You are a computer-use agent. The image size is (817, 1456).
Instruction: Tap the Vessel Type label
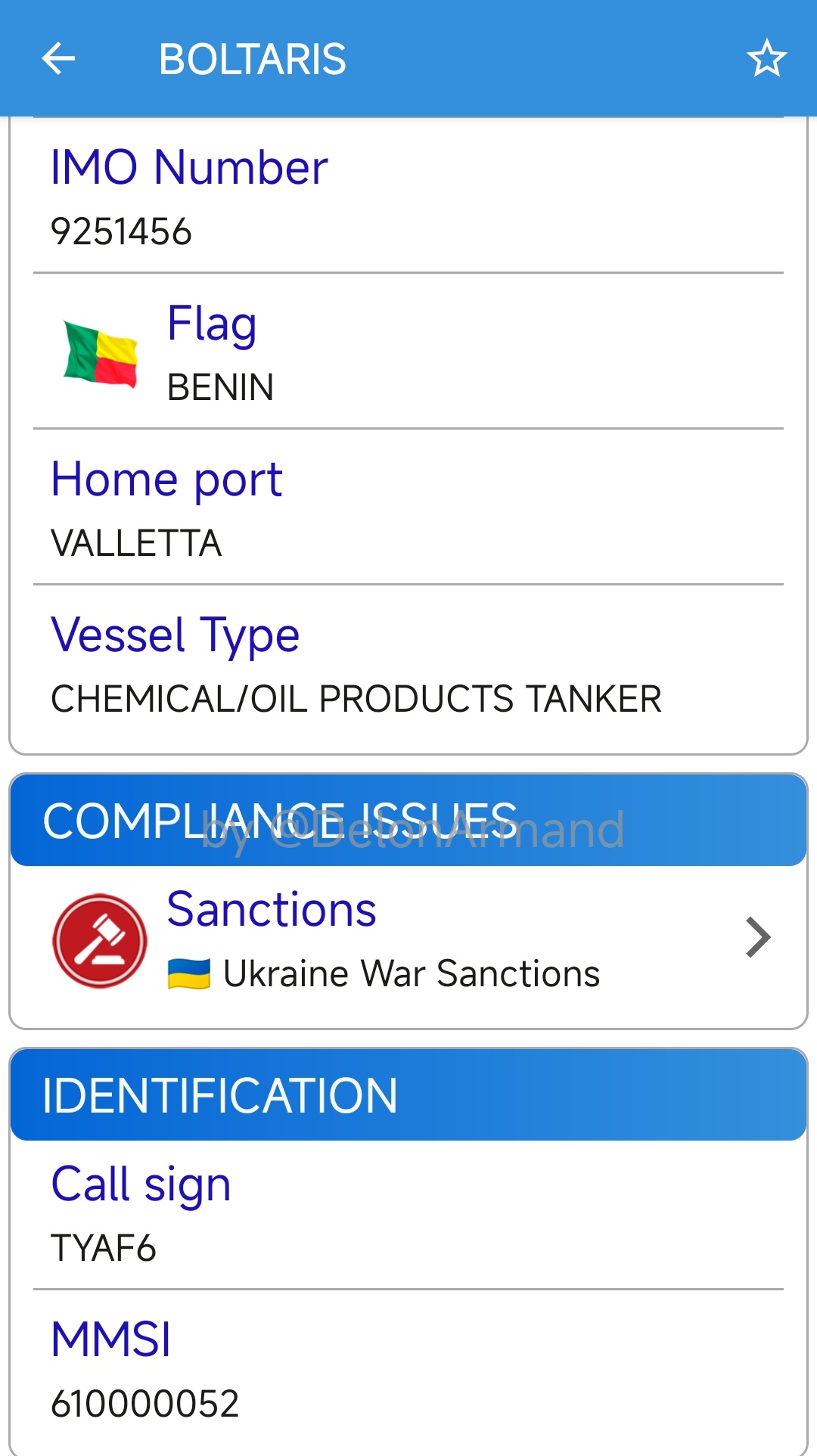tap(175, 635)
